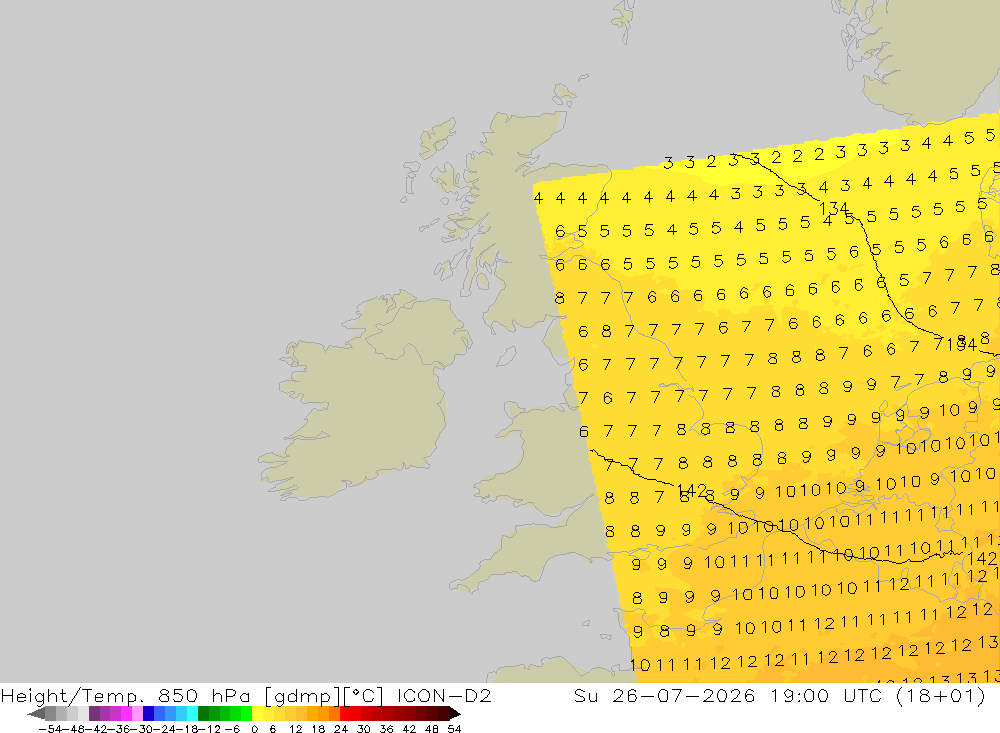This screenshot has height=733, width=1000.
Task: Click the date '26-07-2026'
Action: [x=684, y=695]
